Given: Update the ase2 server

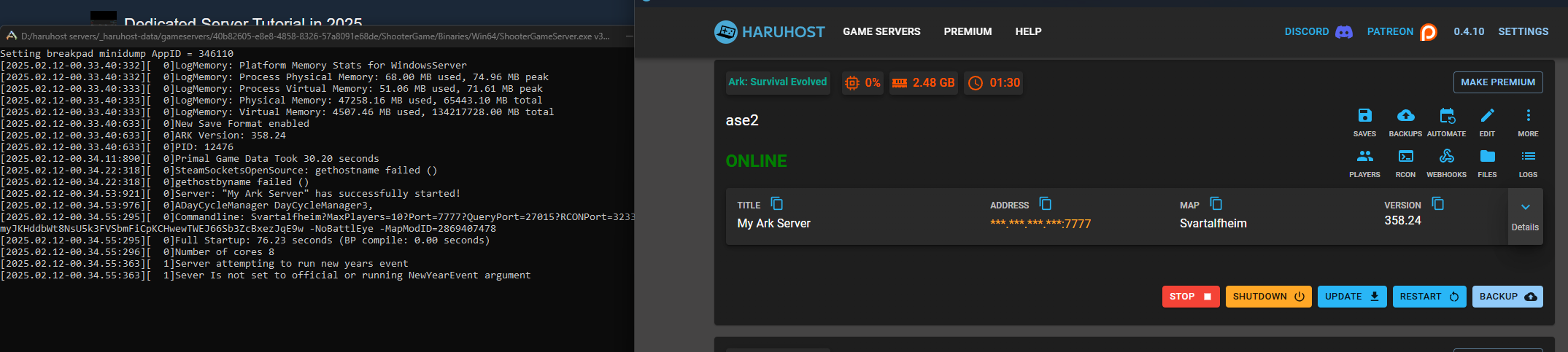Looking at the screenshot, I should point(1352,297).
